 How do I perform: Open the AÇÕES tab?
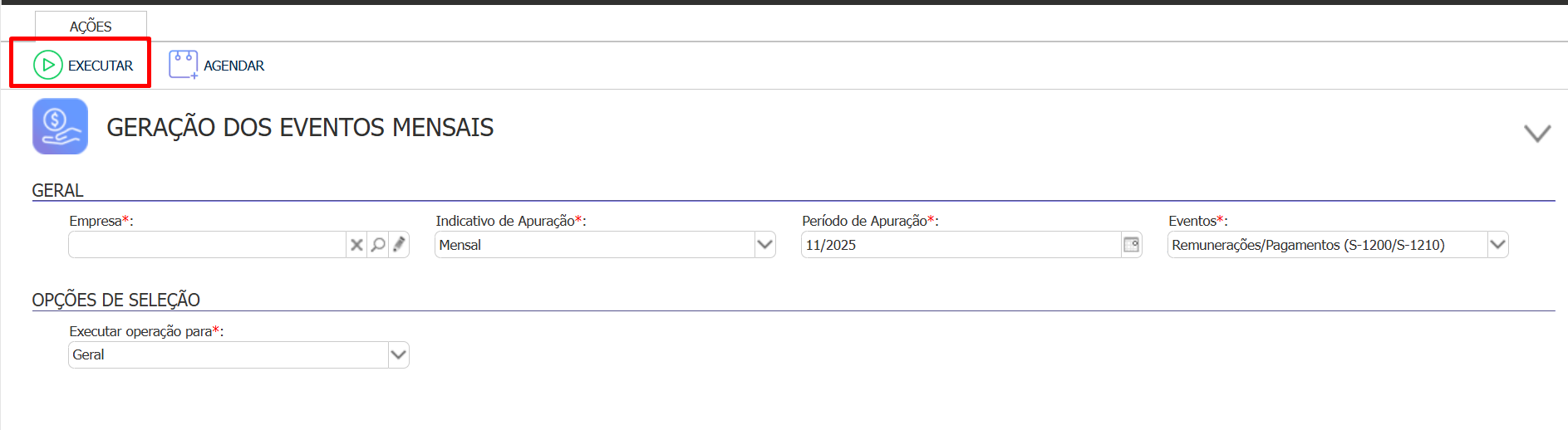tap(91, 27)
